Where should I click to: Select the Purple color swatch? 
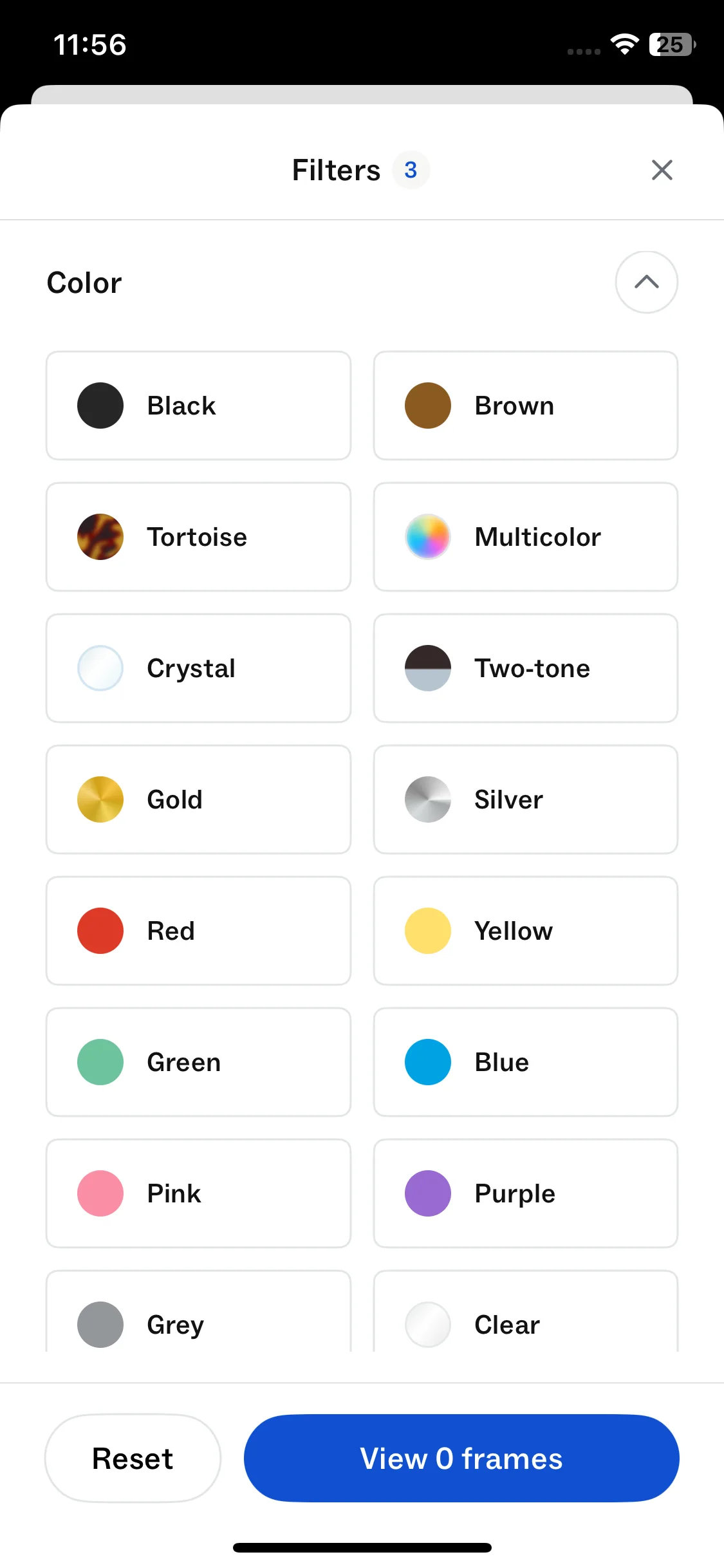click(427, 1193)
